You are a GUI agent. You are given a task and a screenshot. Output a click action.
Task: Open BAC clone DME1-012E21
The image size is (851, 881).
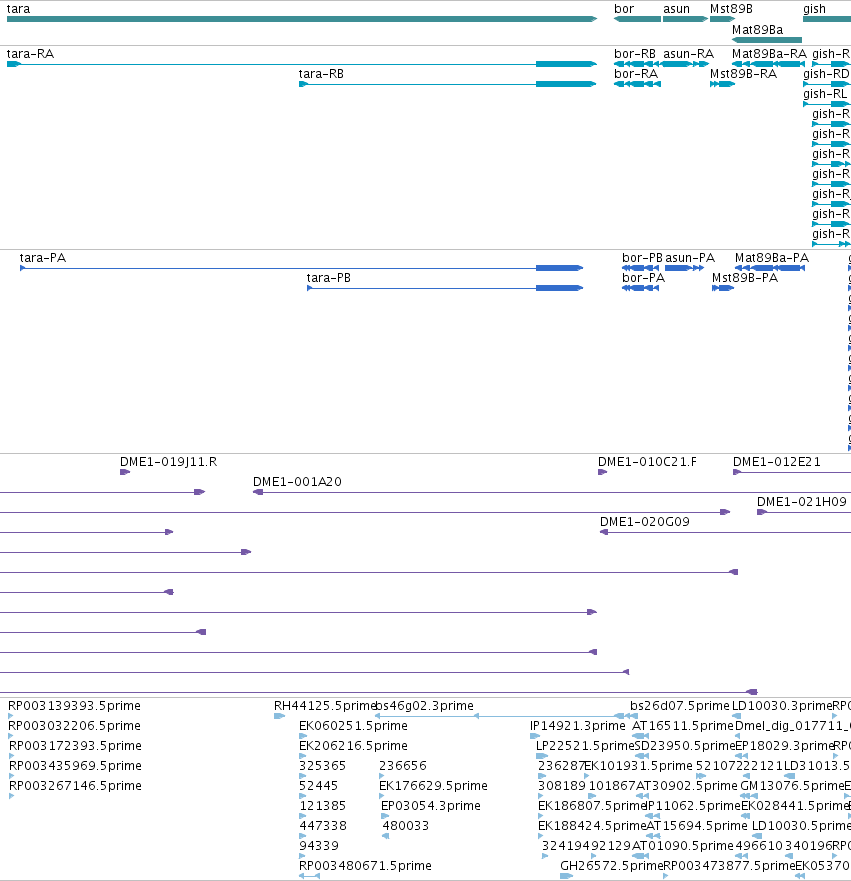[792, 472]
